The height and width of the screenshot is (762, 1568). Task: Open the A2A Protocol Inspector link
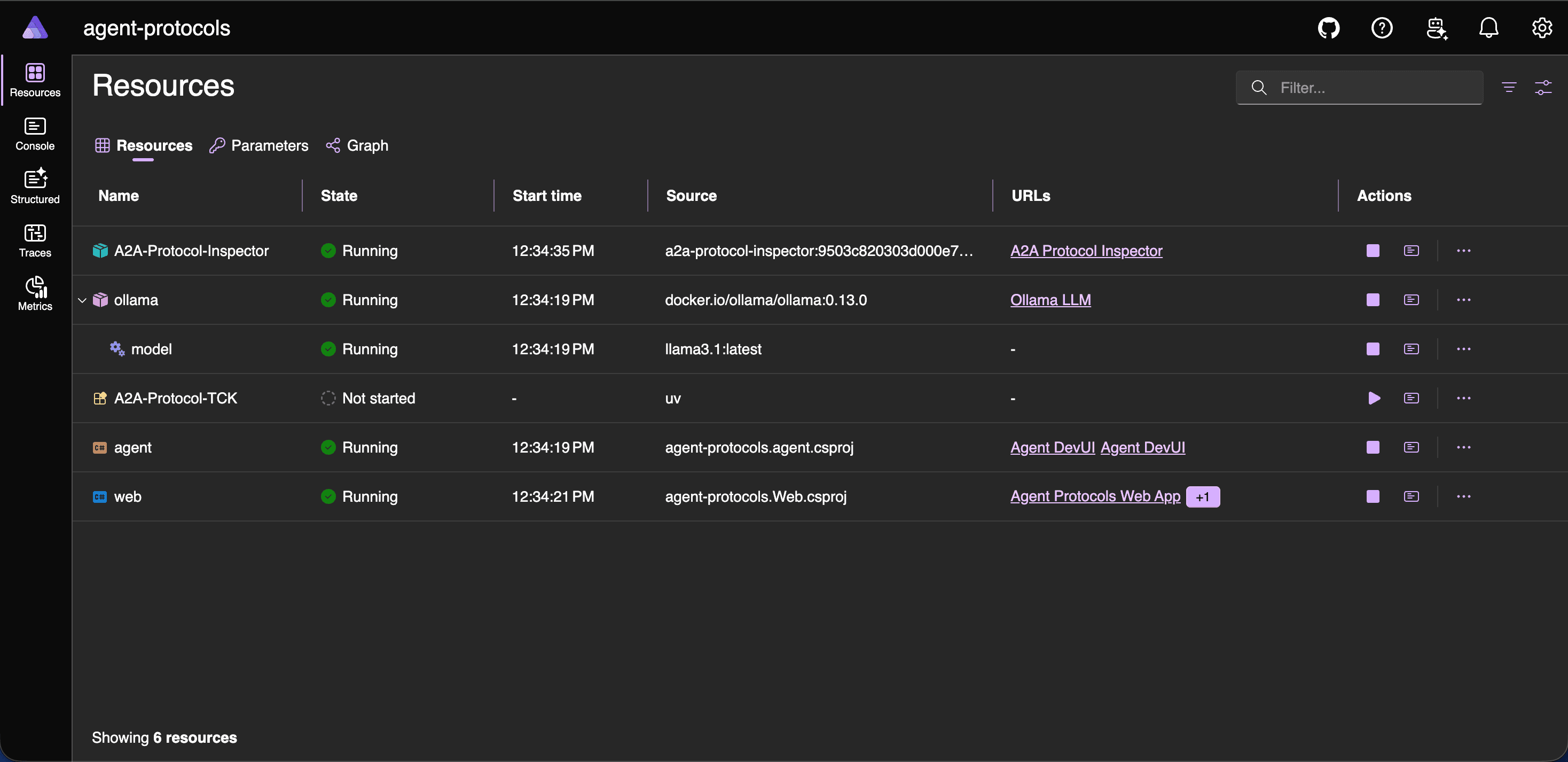click(1086, 251)
